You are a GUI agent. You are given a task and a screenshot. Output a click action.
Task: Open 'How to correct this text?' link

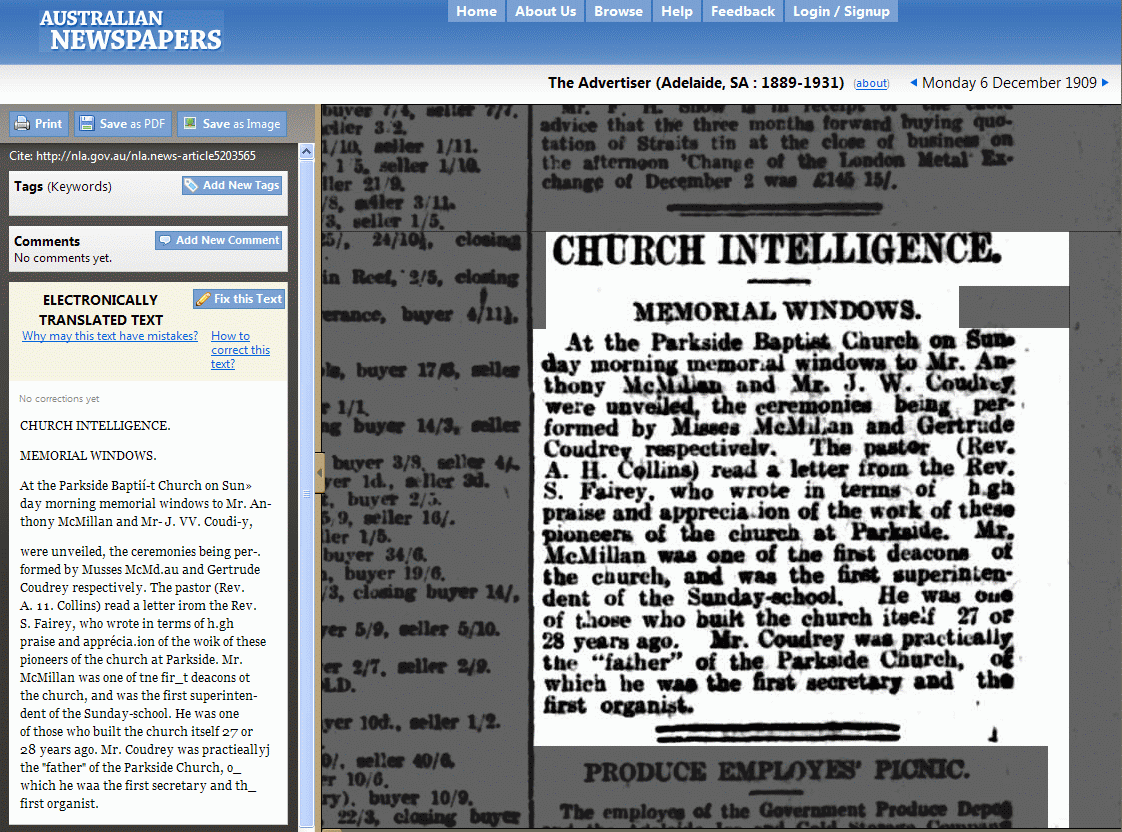coord(240,350)
